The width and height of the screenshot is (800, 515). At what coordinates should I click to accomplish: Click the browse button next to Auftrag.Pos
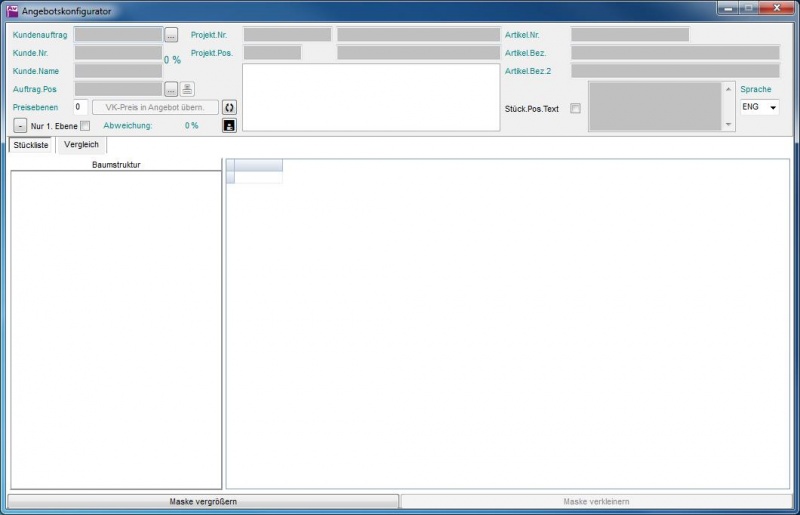click(171, 89)
